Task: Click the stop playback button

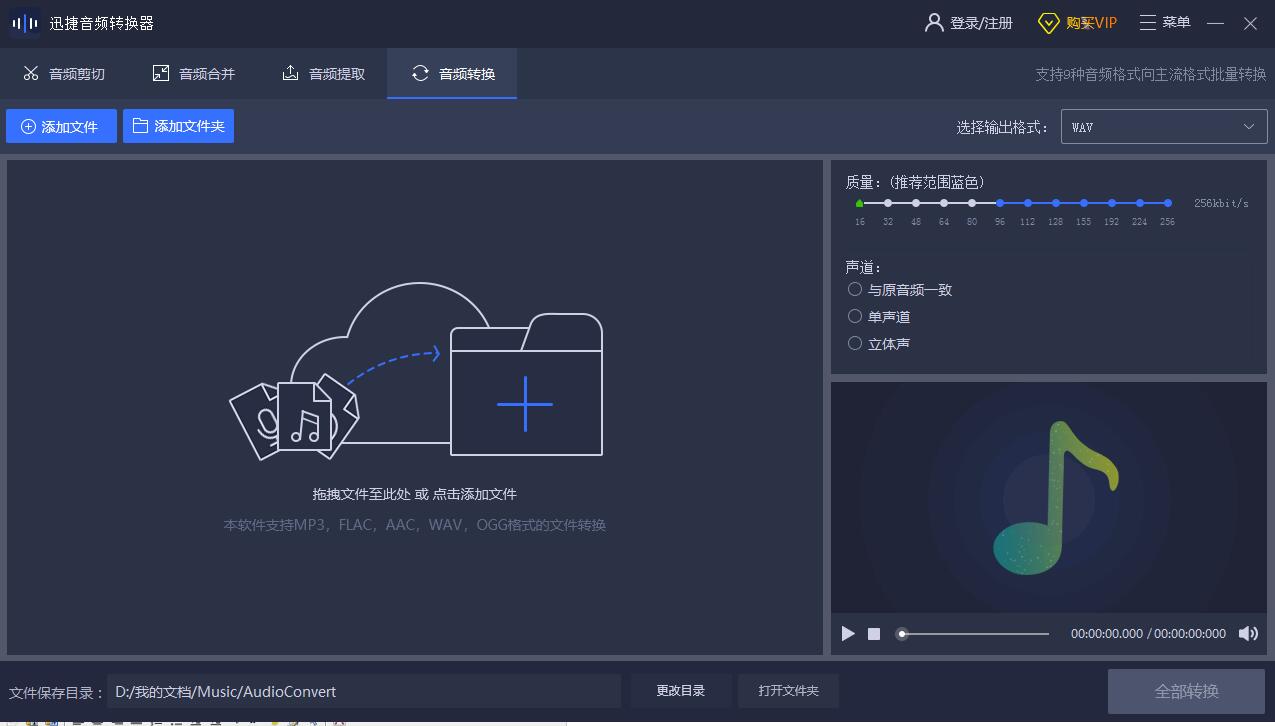Action: click(873, 633)
